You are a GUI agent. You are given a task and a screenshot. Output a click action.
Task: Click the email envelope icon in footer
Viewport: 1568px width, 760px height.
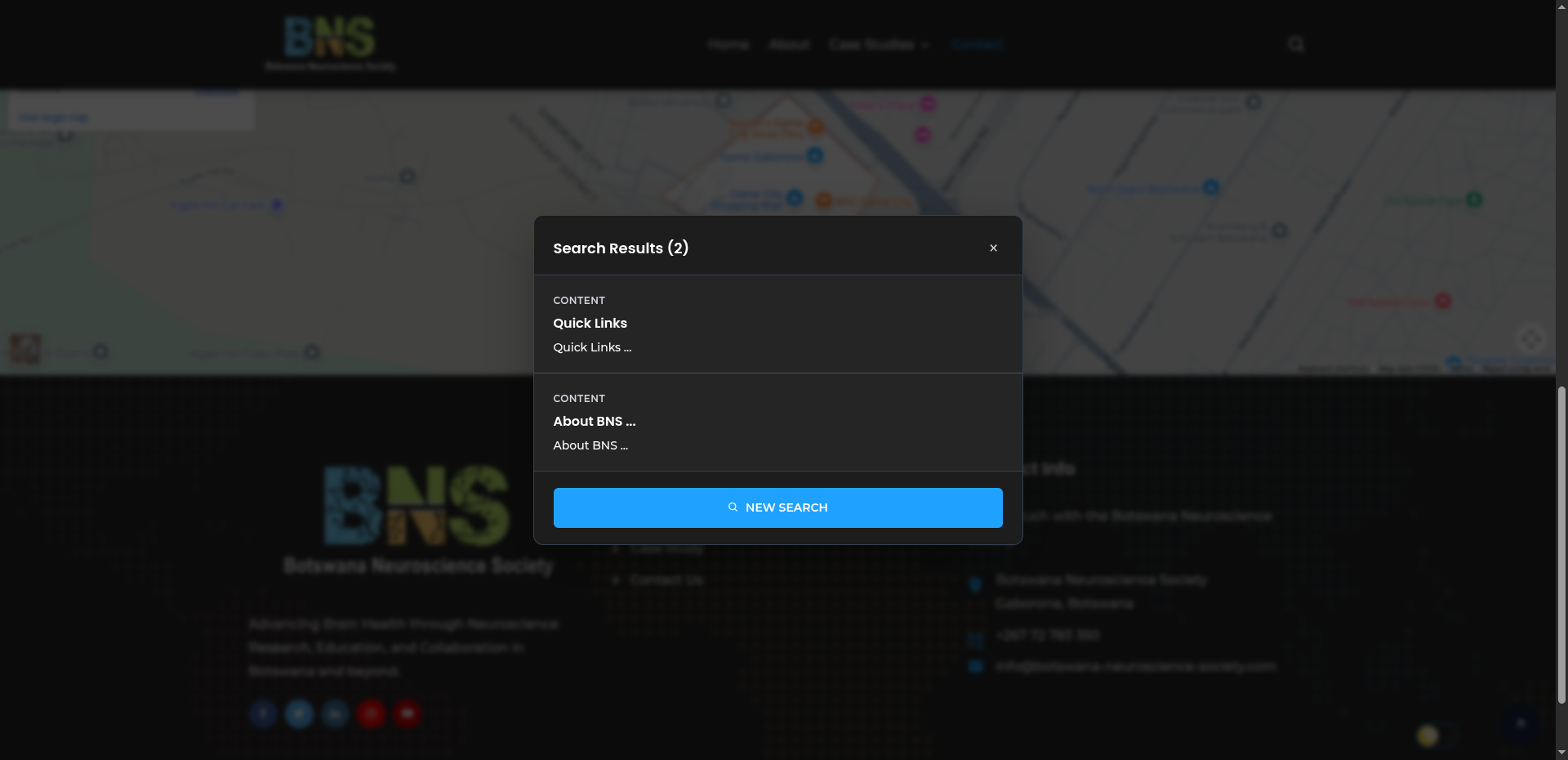point(975,667)
